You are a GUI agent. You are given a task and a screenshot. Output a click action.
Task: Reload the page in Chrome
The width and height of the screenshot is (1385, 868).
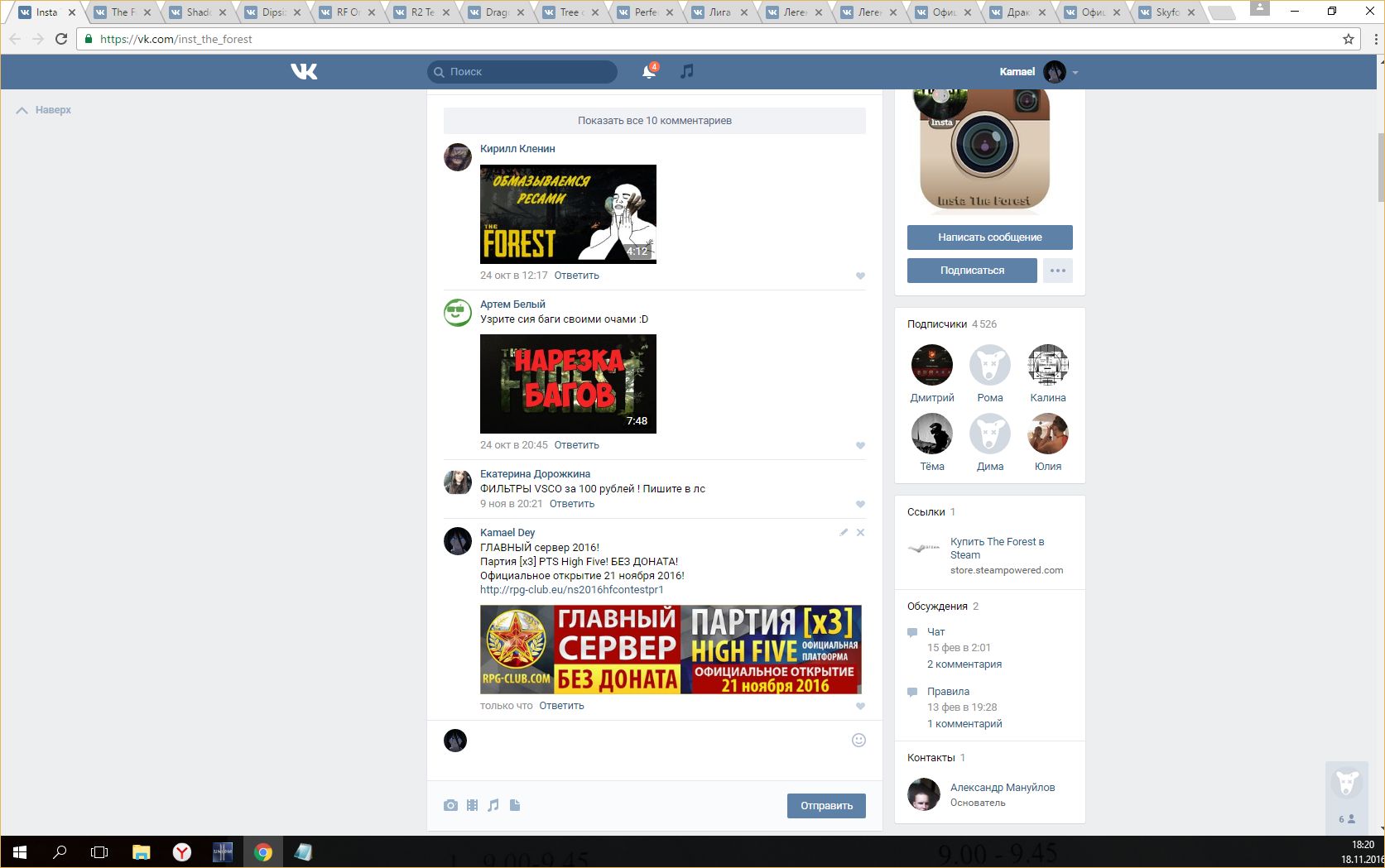pyautogui.click(x=61, y=39)
